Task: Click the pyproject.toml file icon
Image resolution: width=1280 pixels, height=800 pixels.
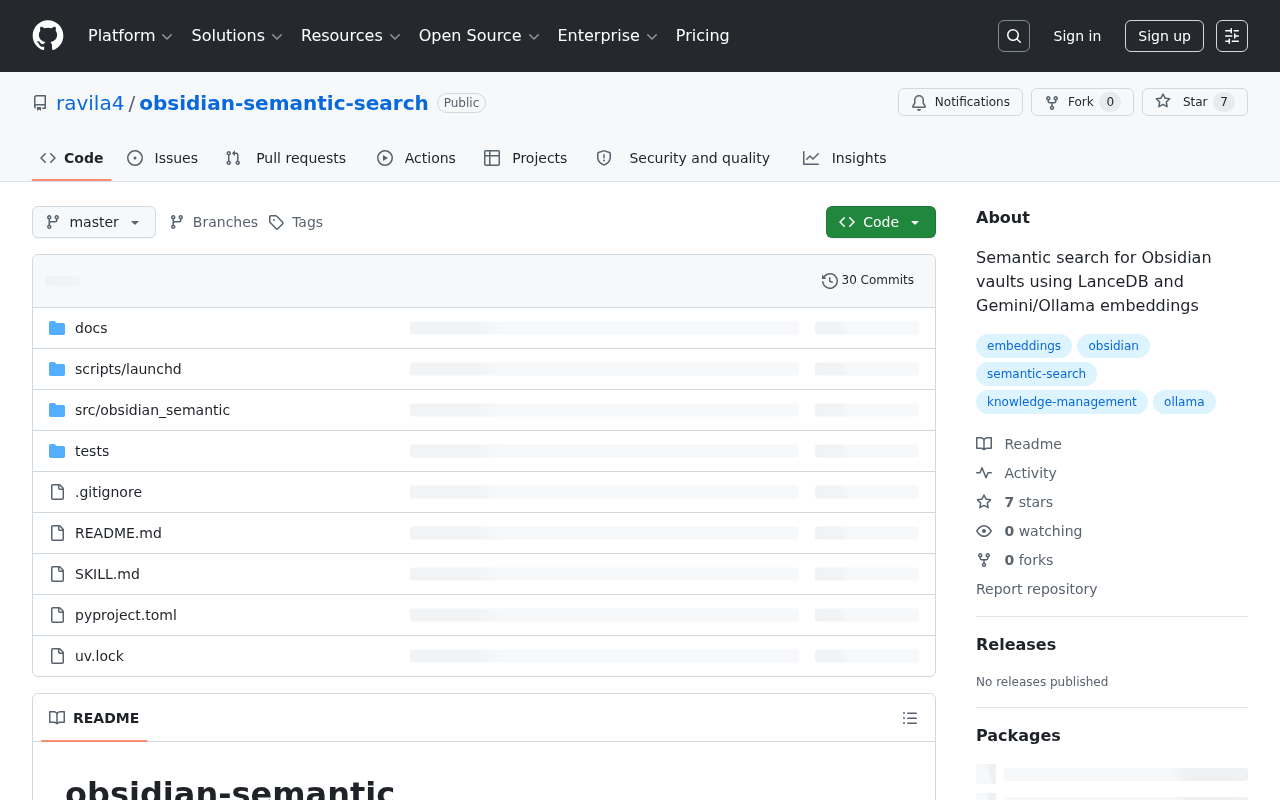Action: 57,615
